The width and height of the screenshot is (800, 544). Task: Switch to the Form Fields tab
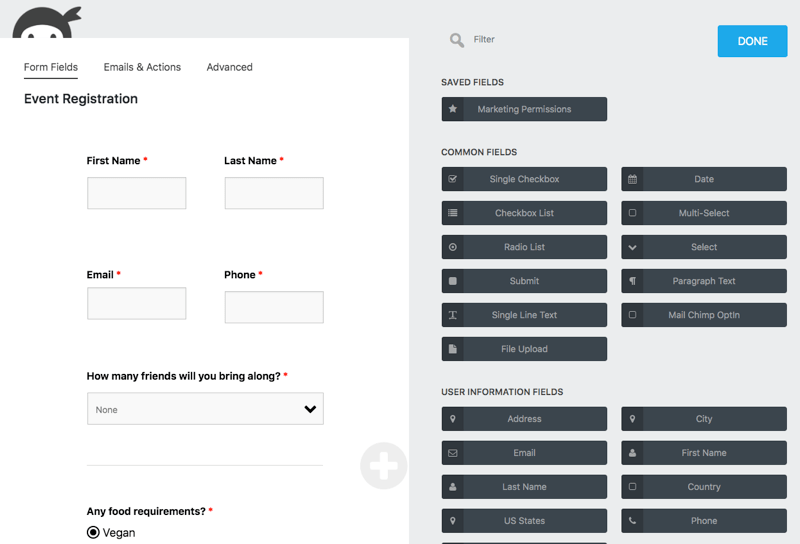pyautogui.click(x=51, y=67)
